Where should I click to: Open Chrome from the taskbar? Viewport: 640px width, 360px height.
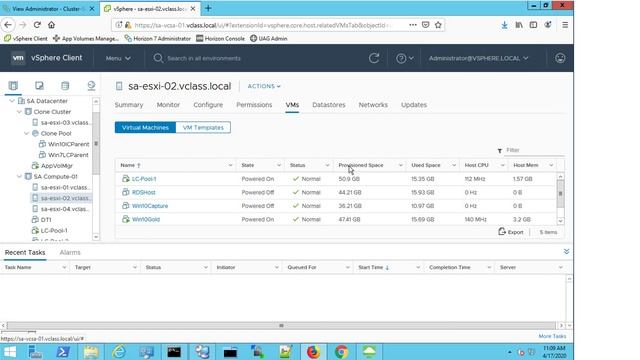341,352
